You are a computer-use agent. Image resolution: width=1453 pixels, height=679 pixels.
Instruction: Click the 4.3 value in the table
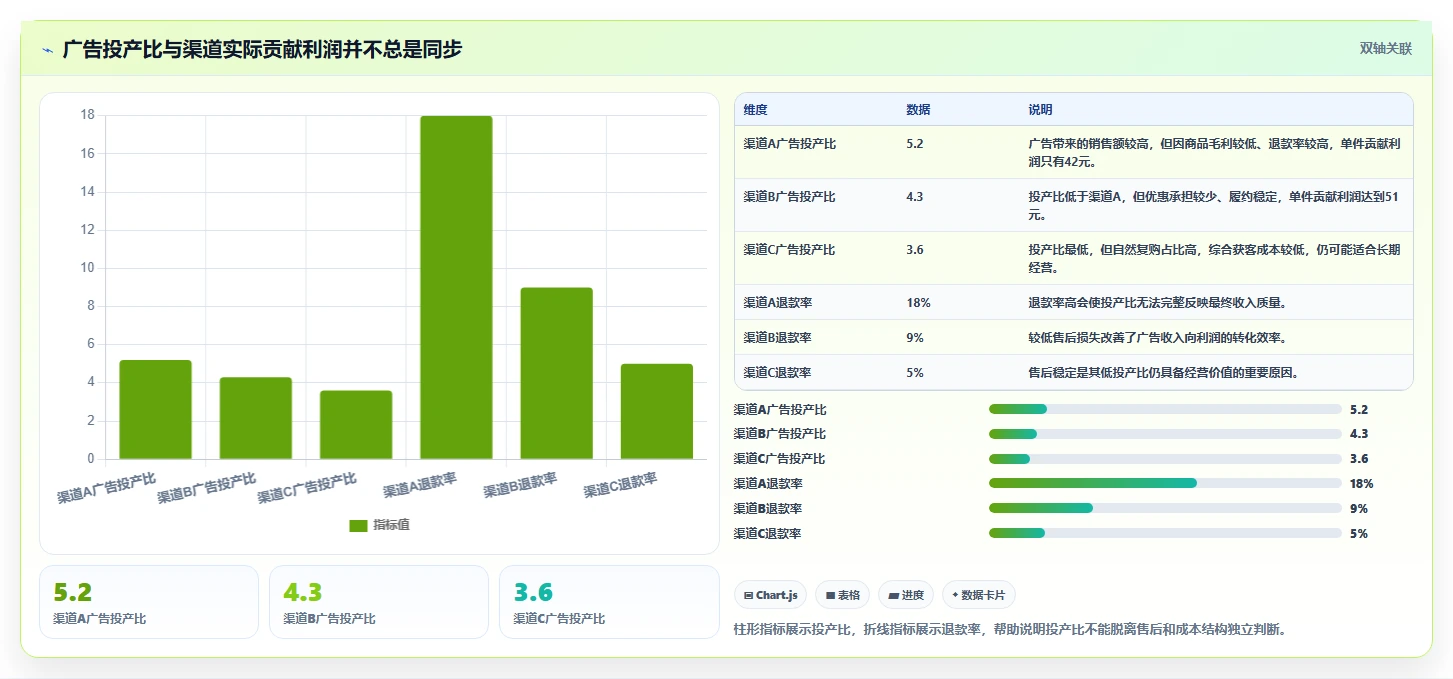pos(915,197)
